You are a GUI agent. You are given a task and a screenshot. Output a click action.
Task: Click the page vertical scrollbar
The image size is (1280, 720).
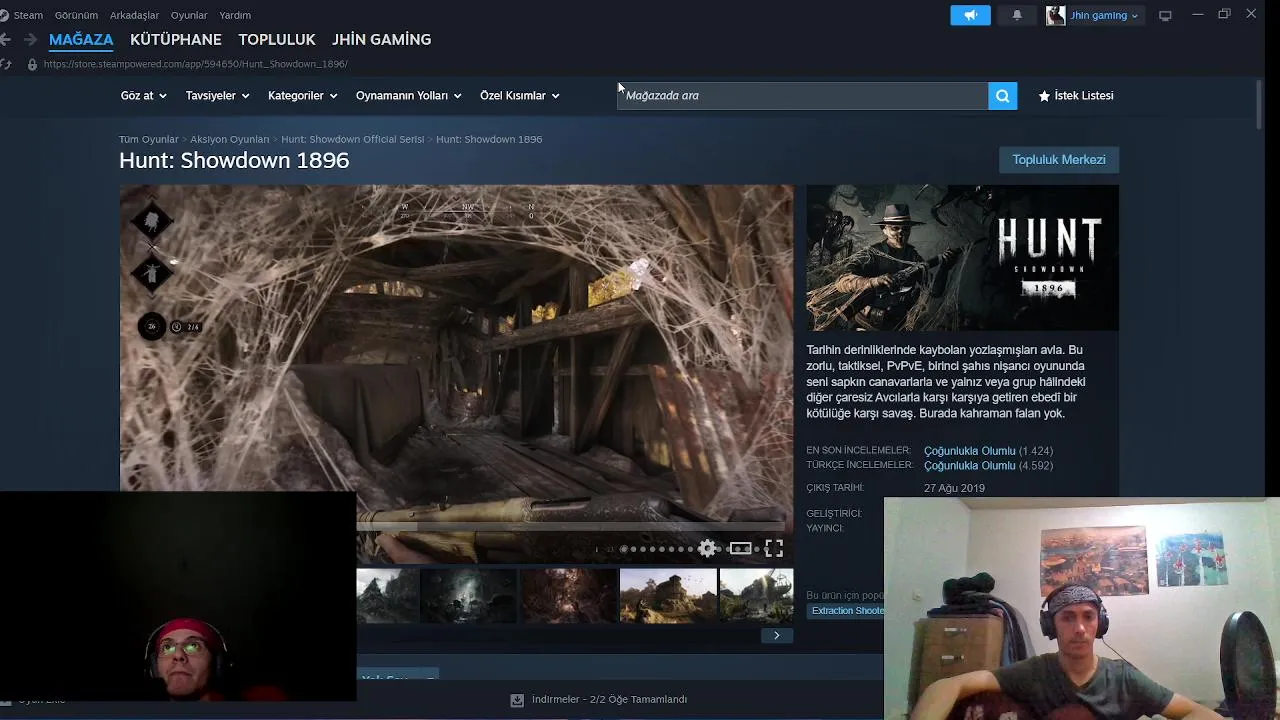(1260, 104)
